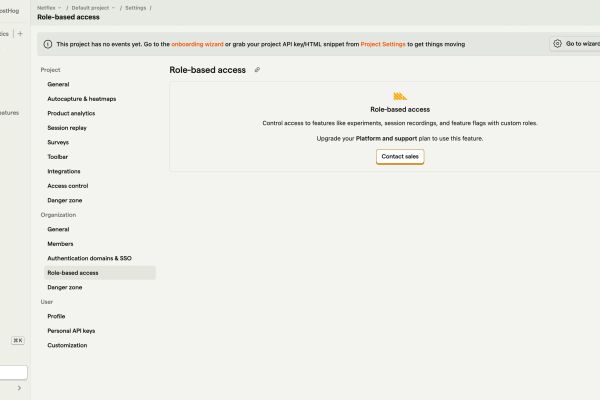Open the Project Settings link in banner
Viewport: 600px width, 400px height.
click(x=383, y=44)
